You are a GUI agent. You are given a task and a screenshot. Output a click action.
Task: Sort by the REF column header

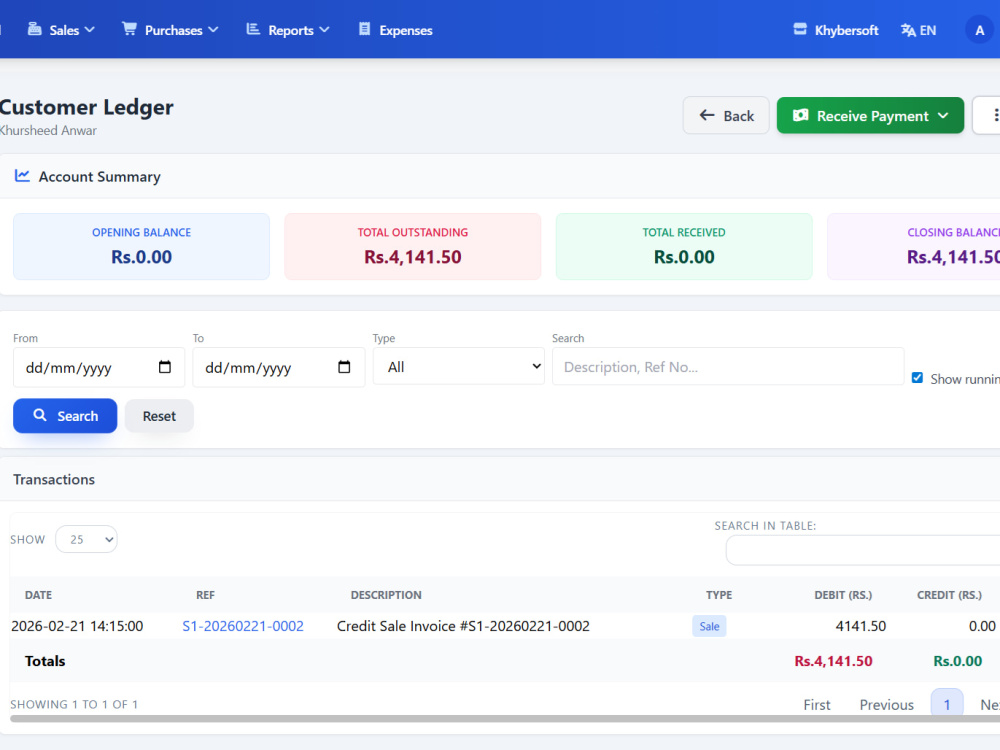coord(205,595)
